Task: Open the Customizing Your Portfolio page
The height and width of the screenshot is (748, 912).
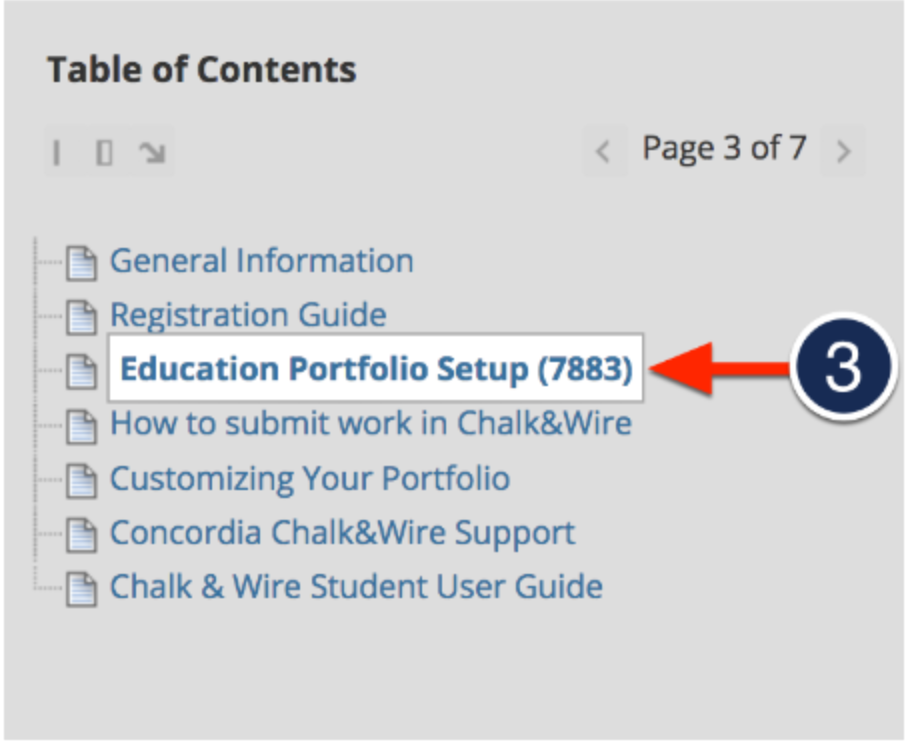Action: [x=310, y=477]
